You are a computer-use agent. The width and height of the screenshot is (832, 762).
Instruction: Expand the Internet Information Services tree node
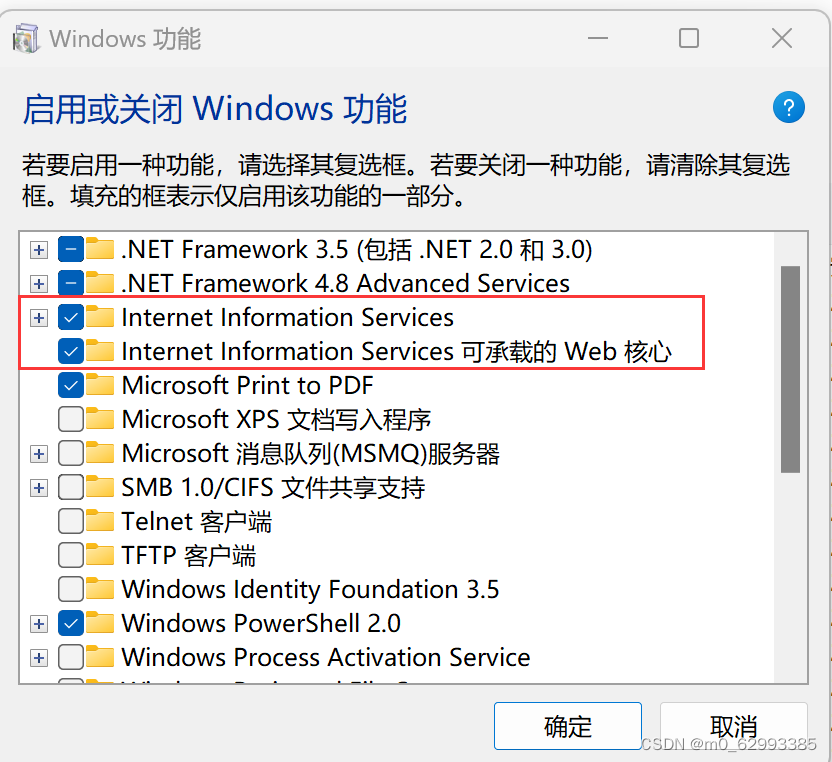click(x=38, y=317)
